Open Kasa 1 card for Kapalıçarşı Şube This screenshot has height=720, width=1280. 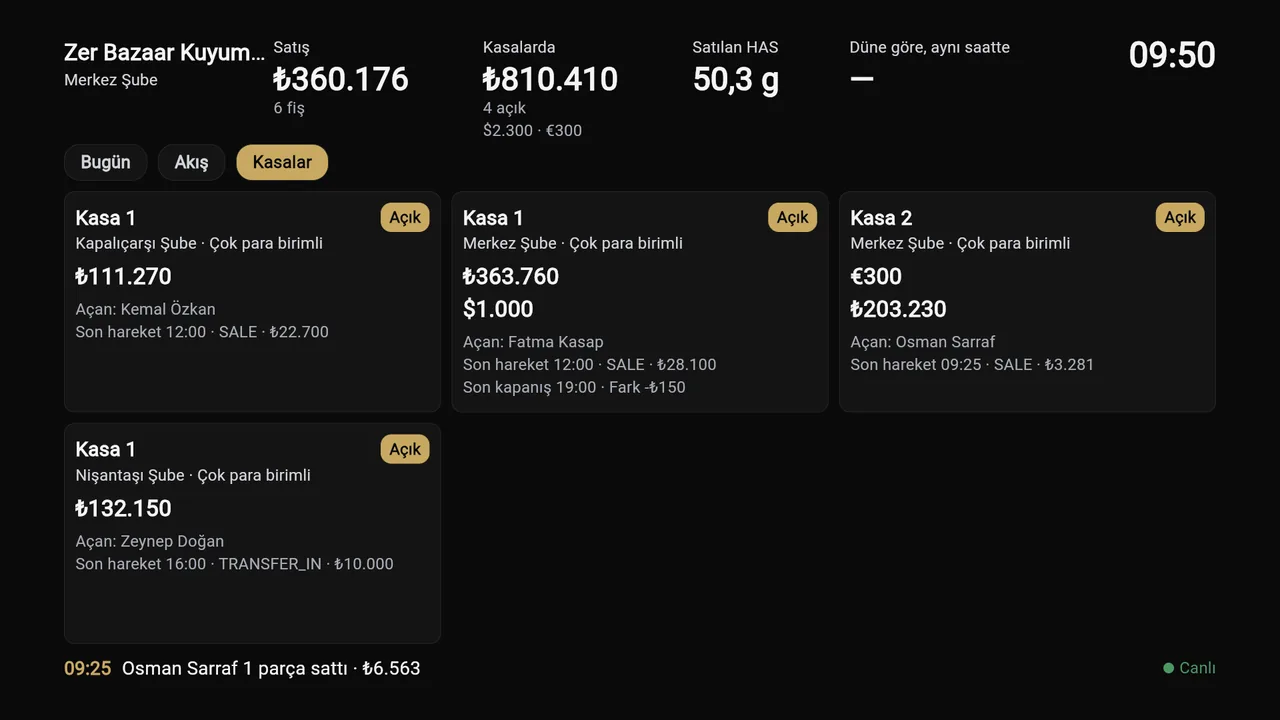pyautogui.click(x=252, y=302)
